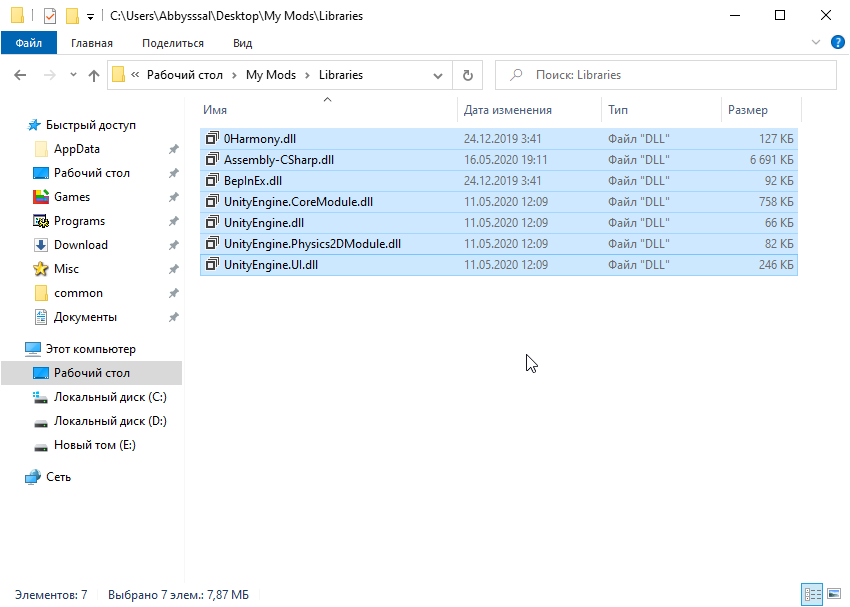Navigate to My Mods breadcrumb

click(271, 75)
